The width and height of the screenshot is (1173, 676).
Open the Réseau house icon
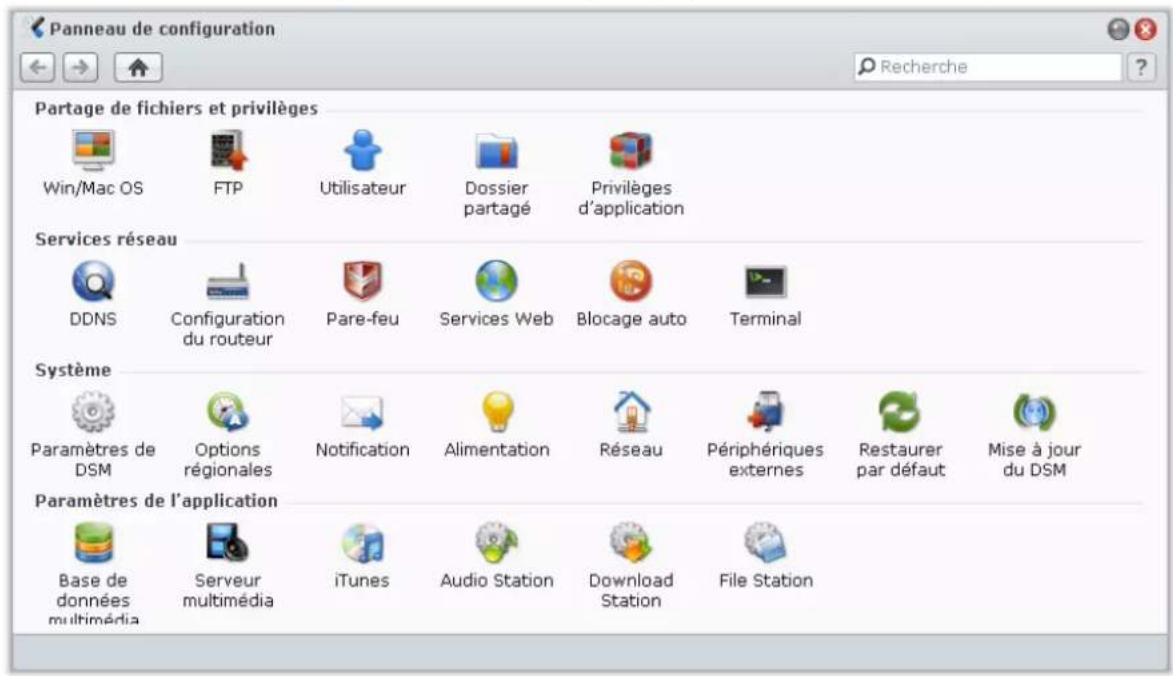tap(631, 412)
